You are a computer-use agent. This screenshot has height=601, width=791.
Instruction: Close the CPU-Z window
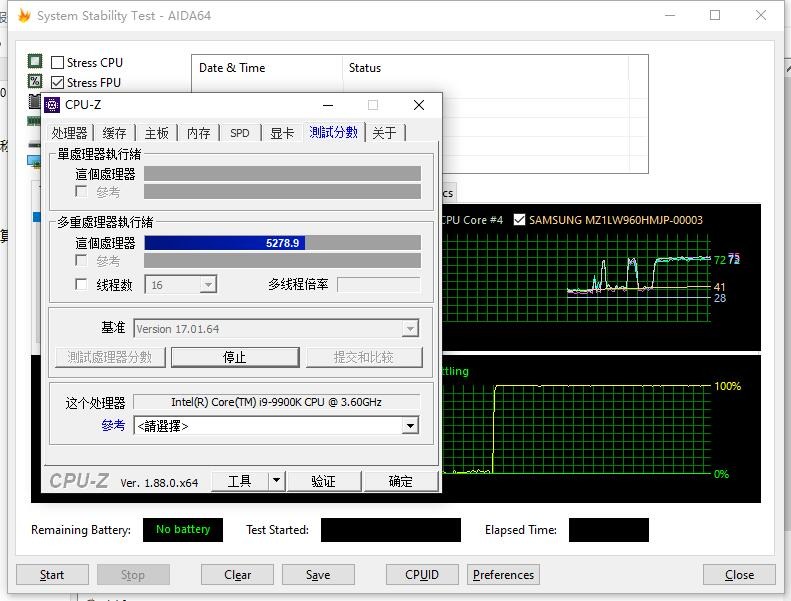(419, 105)
